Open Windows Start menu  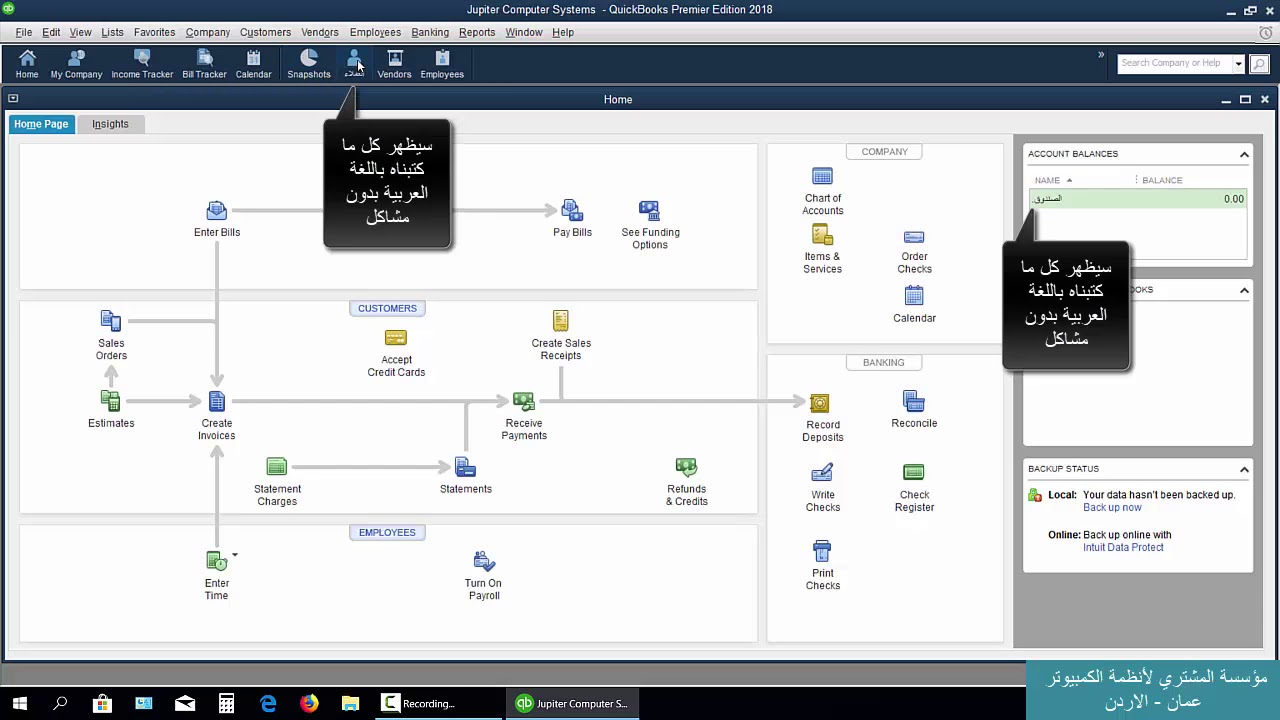[x=20, y=703]
